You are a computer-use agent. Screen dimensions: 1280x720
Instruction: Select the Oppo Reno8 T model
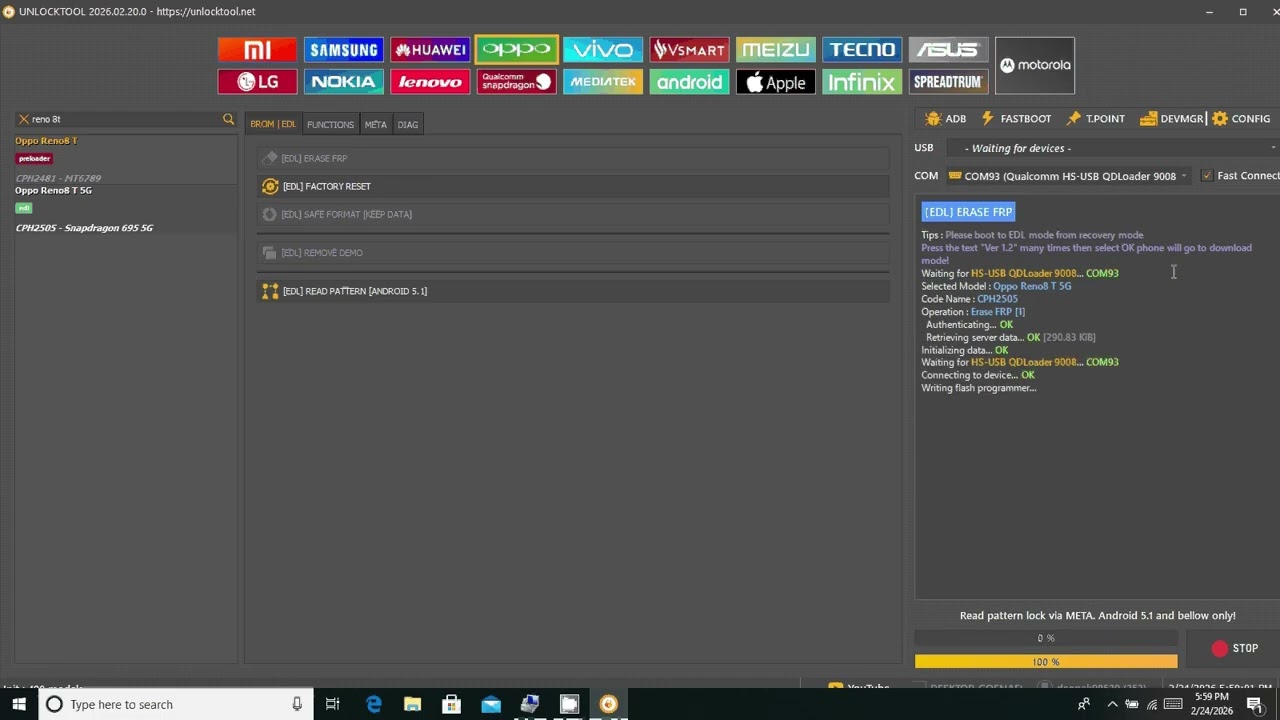46,141
